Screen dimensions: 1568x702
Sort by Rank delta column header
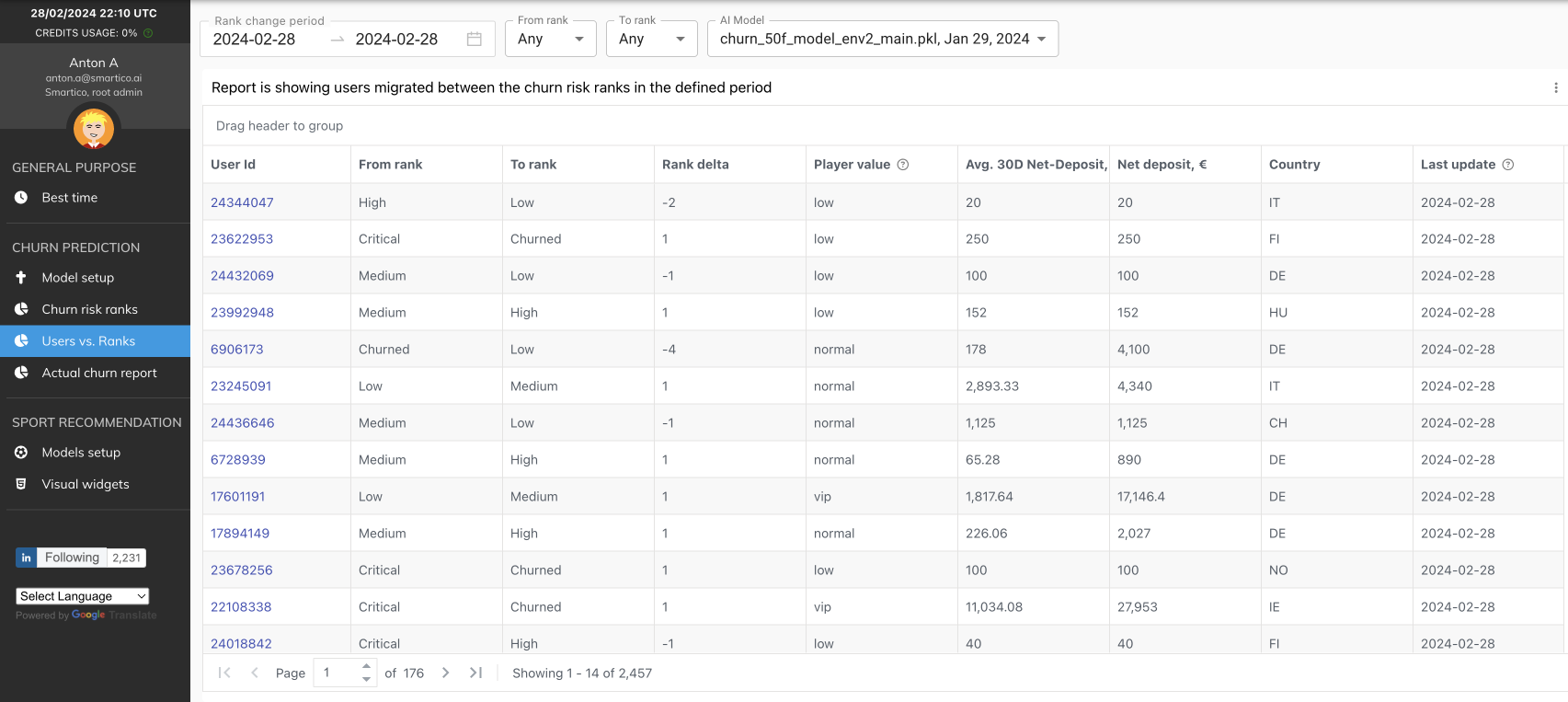click(x=695, y=165)
